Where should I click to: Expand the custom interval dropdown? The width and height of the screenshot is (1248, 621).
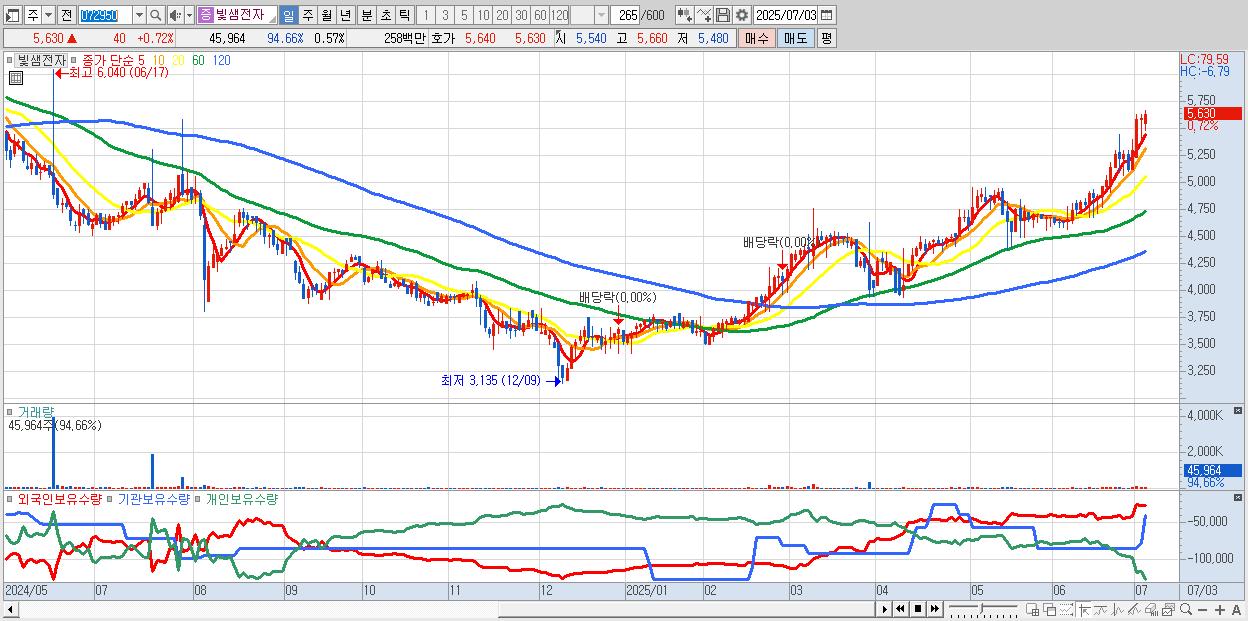click(601, 15)
